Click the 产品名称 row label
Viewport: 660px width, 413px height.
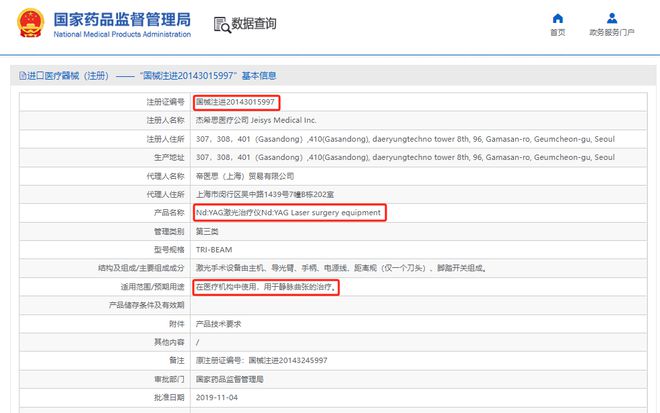pyautogui.click(x=169, y=213)
